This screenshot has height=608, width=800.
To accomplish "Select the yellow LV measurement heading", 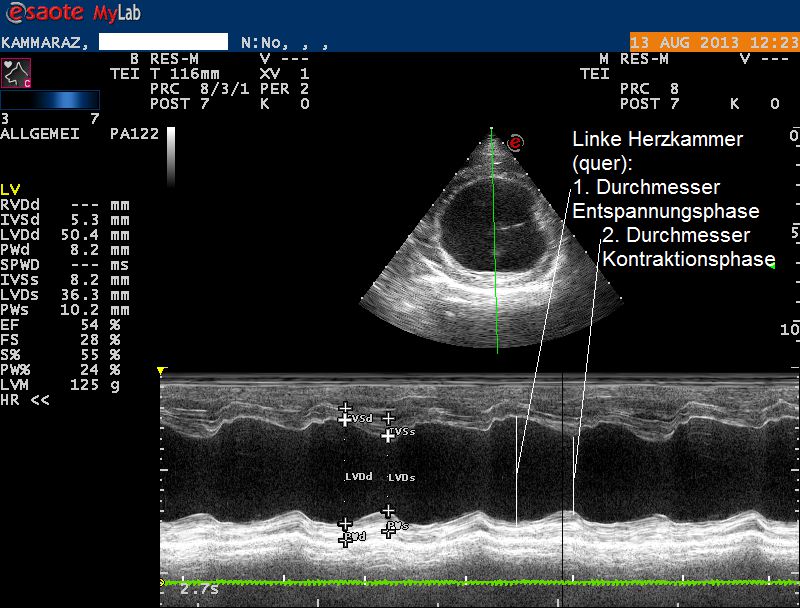I will 10,189.
